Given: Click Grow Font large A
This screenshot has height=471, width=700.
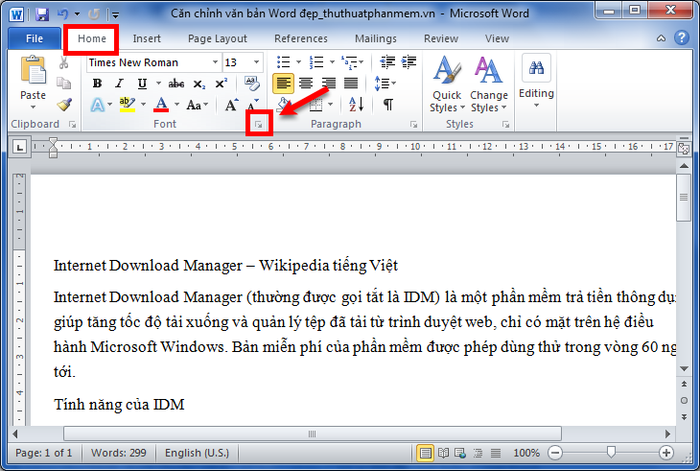Looking at the screenshot, I should [x=231, y=104].
